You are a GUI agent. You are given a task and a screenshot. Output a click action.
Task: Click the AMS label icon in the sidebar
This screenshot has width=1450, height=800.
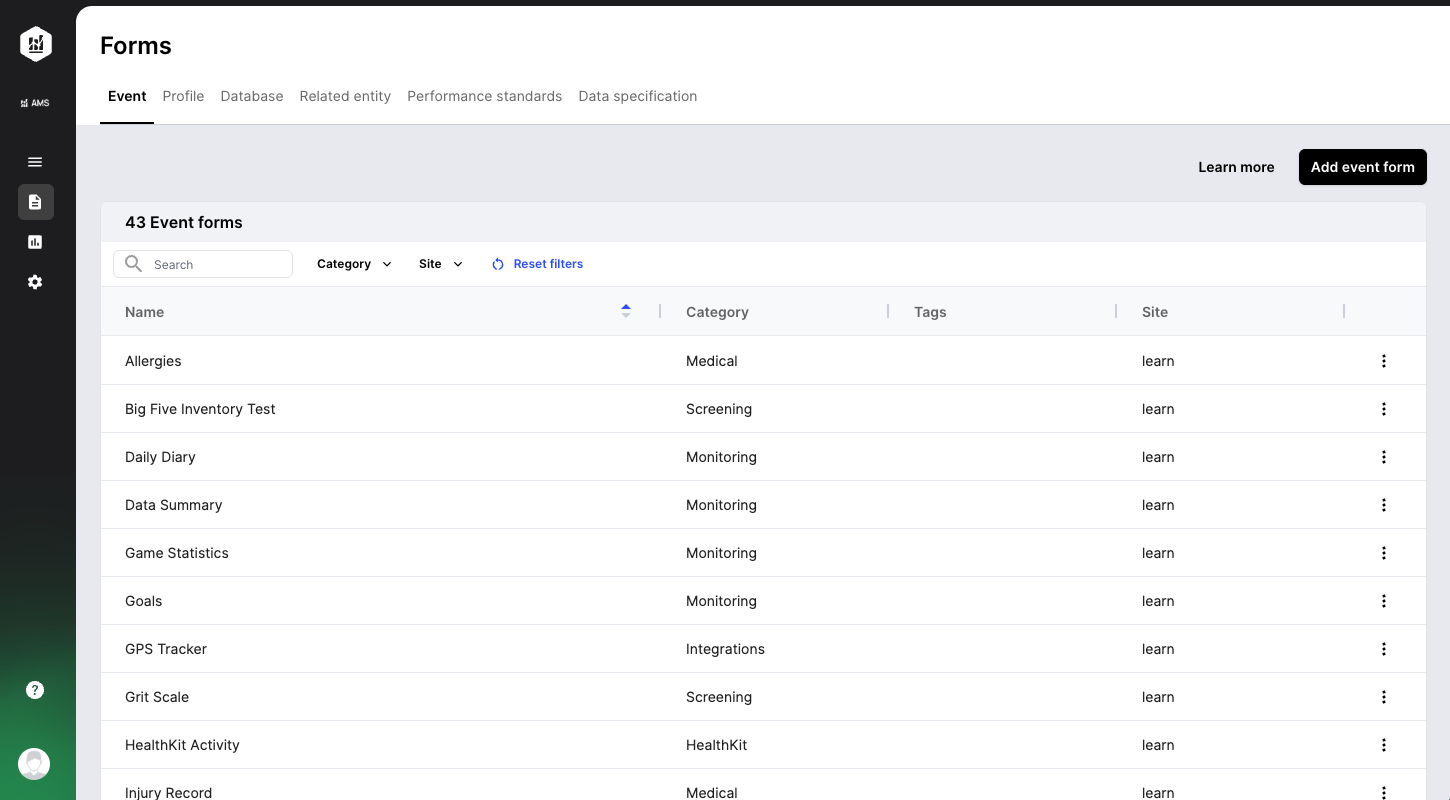(36, 102)
